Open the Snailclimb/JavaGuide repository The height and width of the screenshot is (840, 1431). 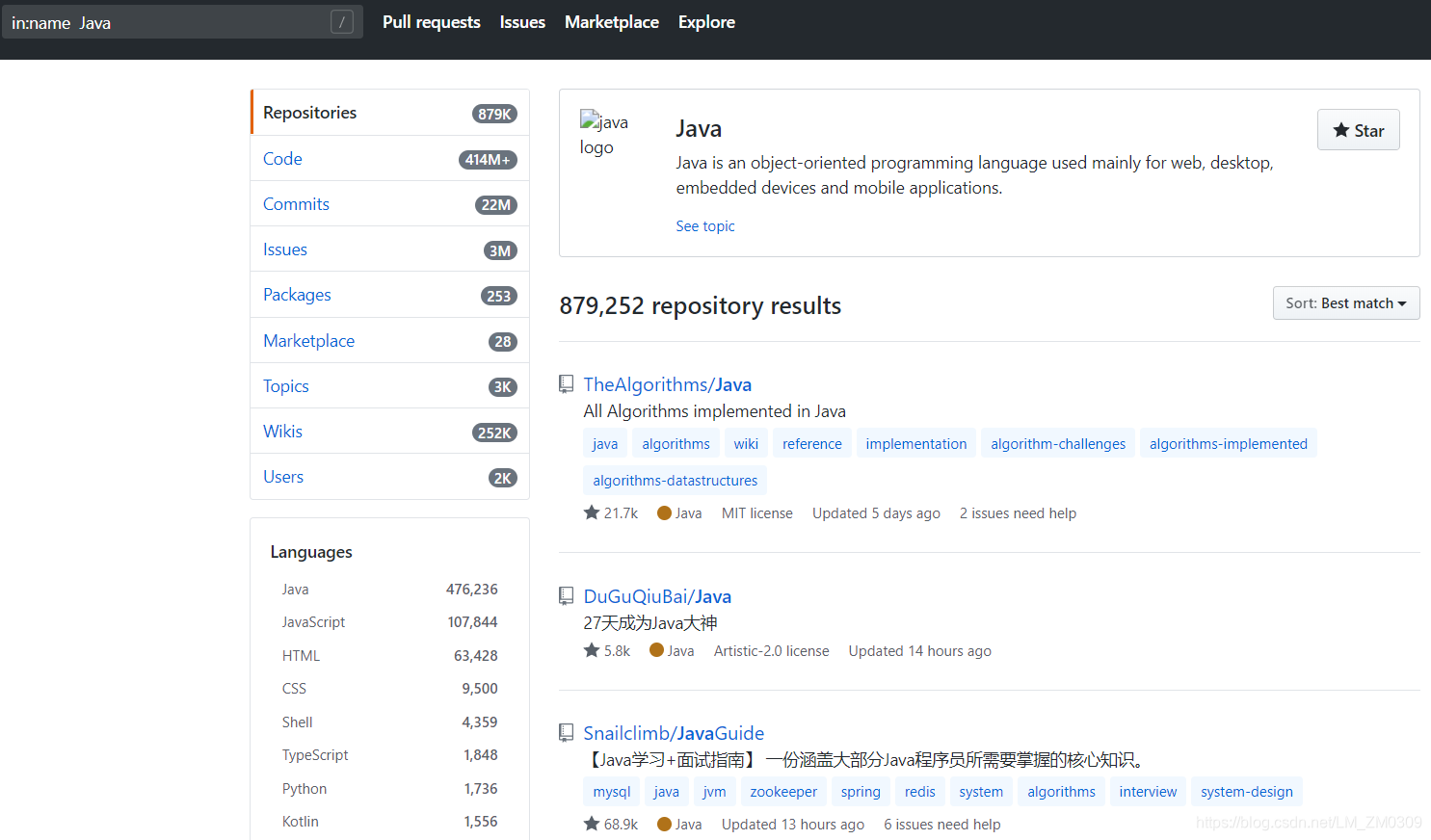[x=674, y=733]
